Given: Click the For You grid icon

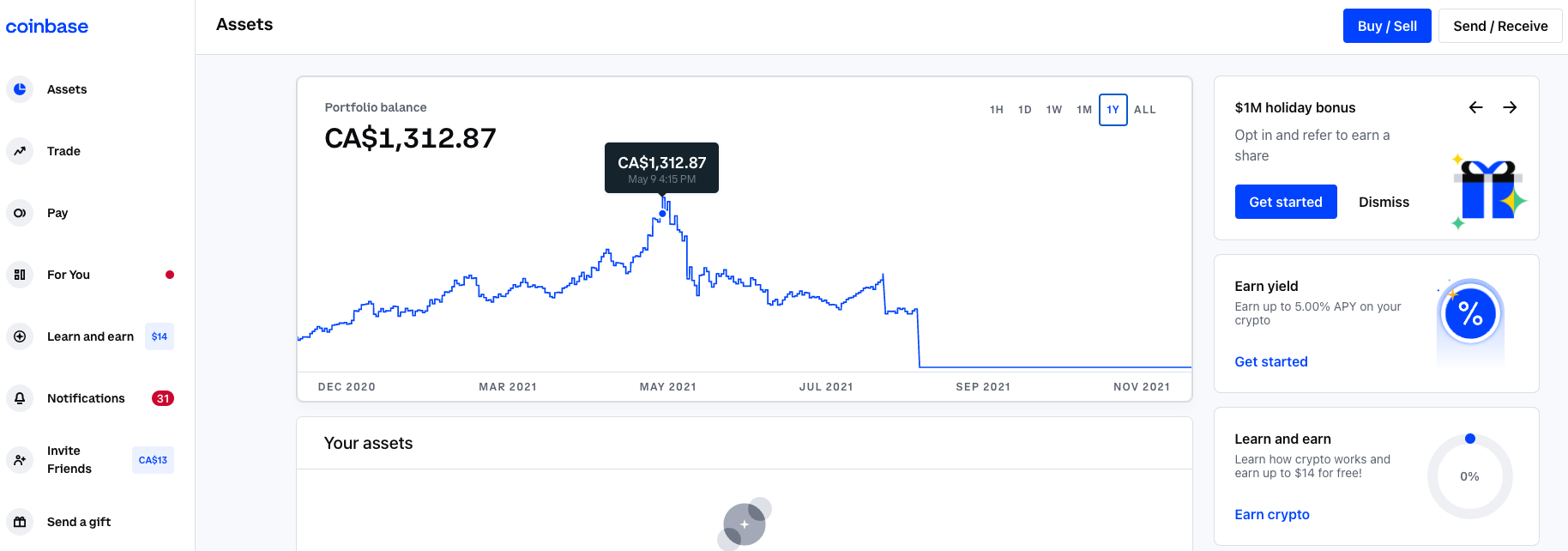Looking at the screenshot, I should pyautogui.click(x=19, y=275).
